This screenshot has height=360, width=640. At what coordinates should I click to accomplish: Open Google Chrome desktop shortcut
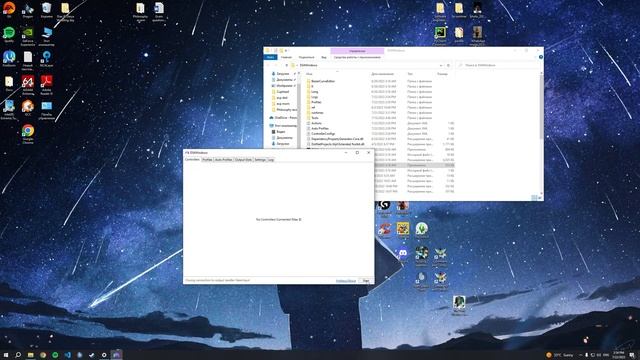click(x=28, y=134)
